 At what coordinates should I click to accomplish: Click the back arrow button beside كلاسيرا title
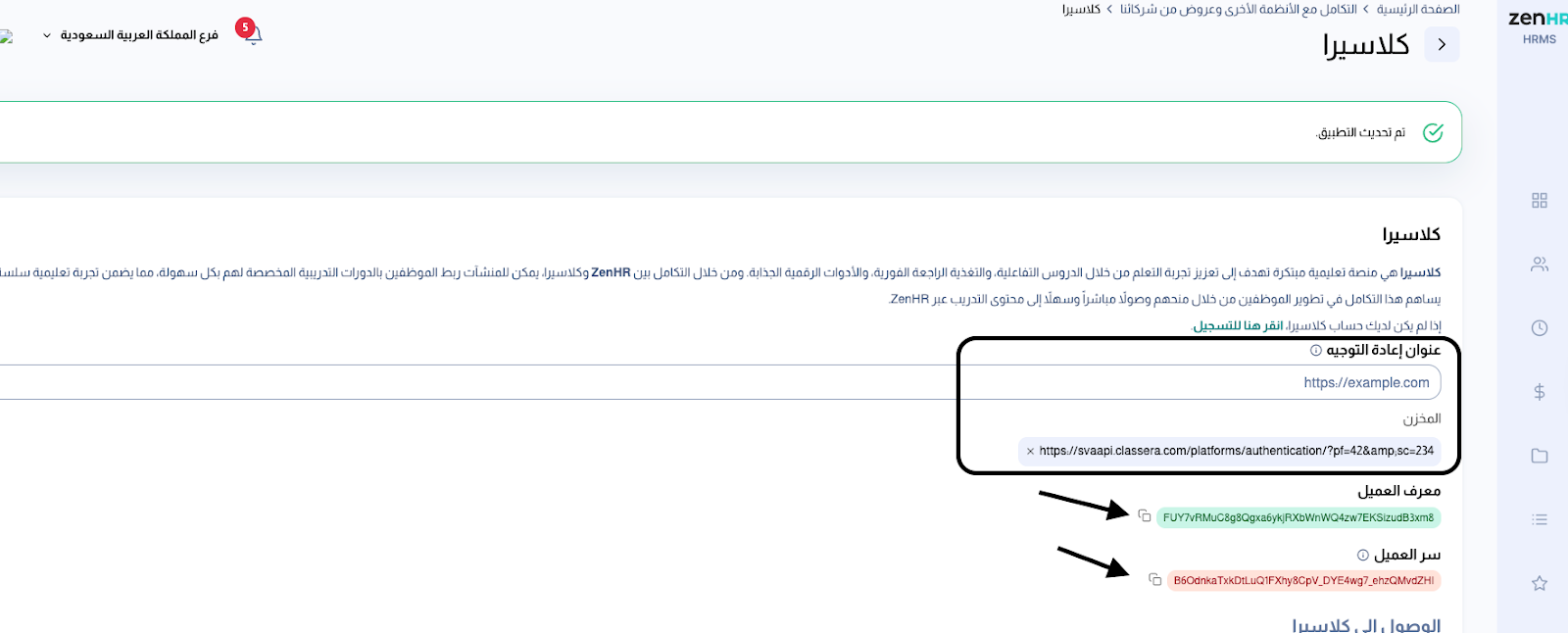1442,44
